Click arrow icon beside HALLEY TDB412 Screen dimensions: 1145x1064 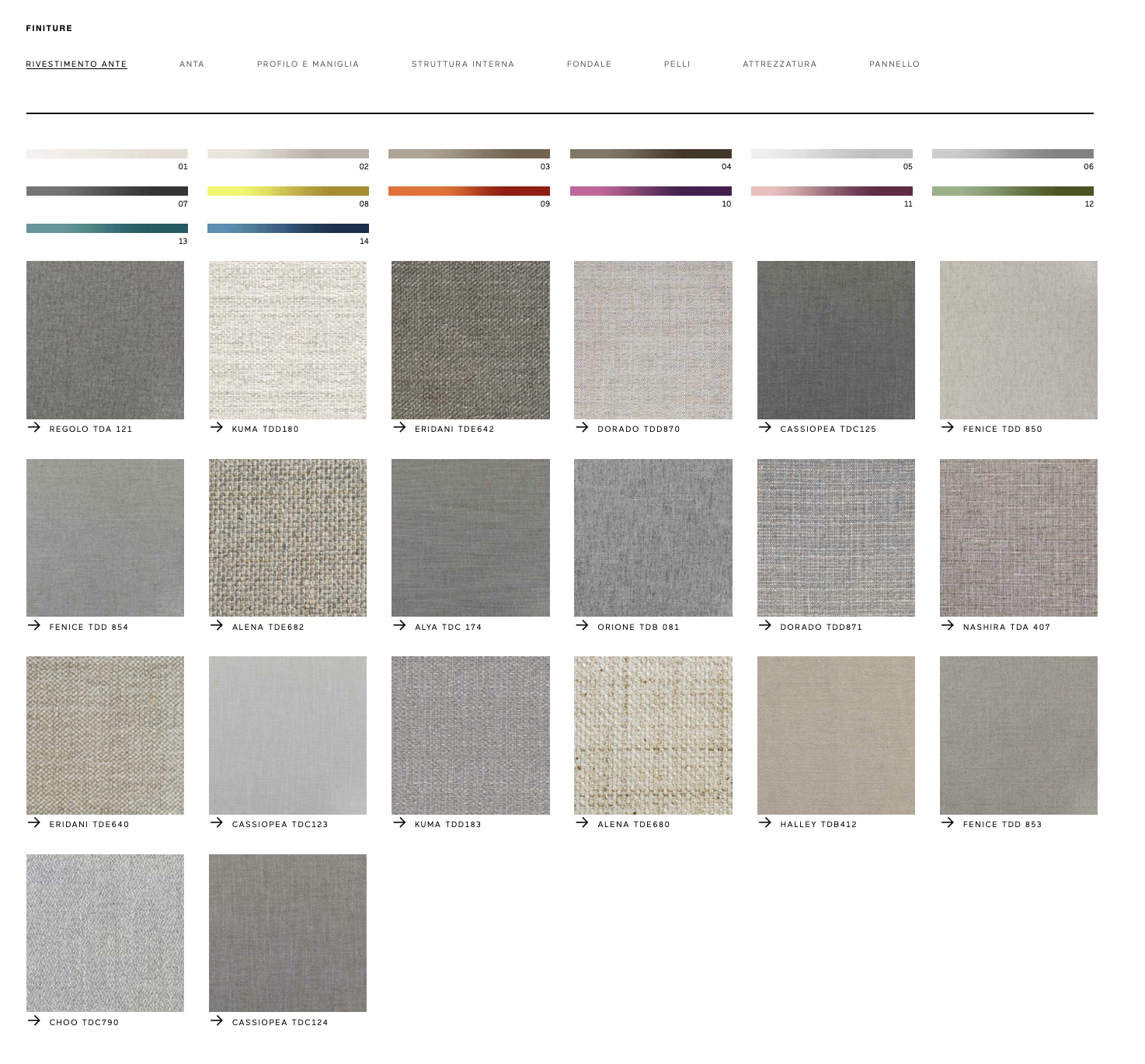click(765, 823)
